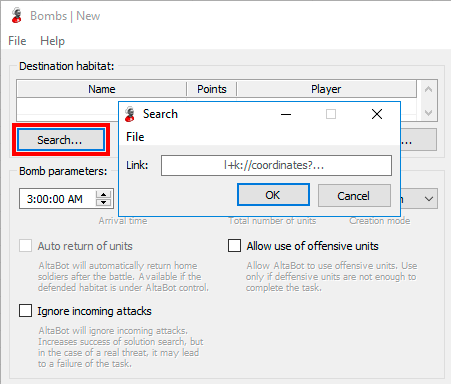This screenshot has height=384, width=451.
Task: Click the Total number of units caption
Action: [x=272, y=221]
